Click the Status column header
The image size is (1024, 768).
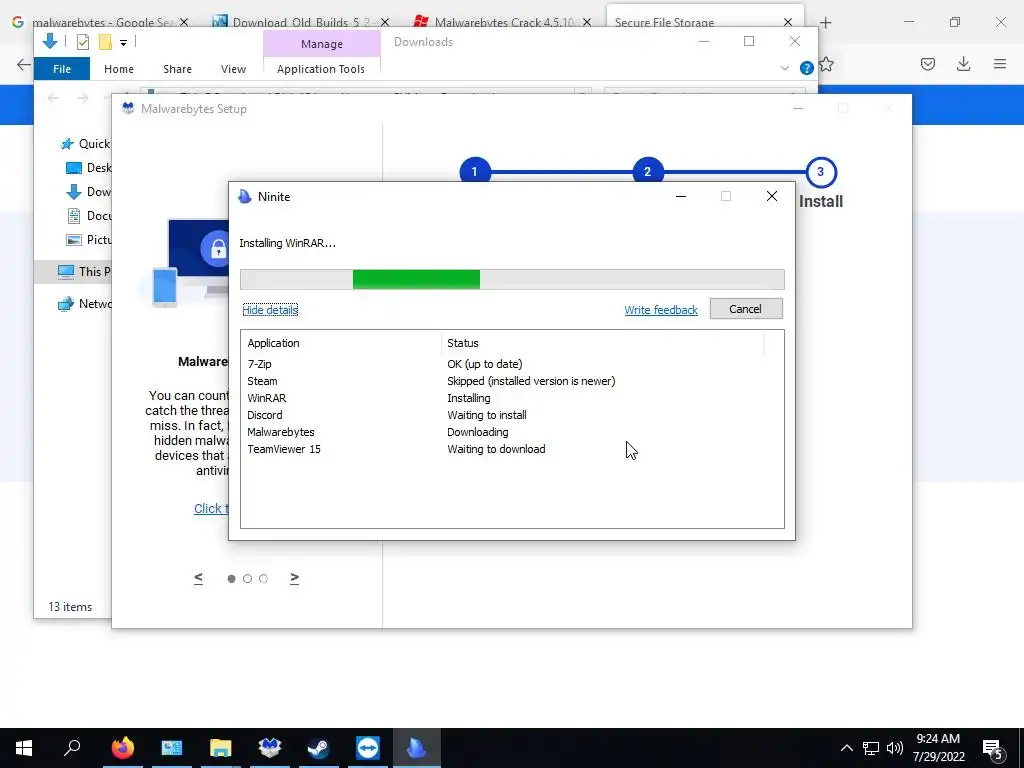tap(603, 343)
